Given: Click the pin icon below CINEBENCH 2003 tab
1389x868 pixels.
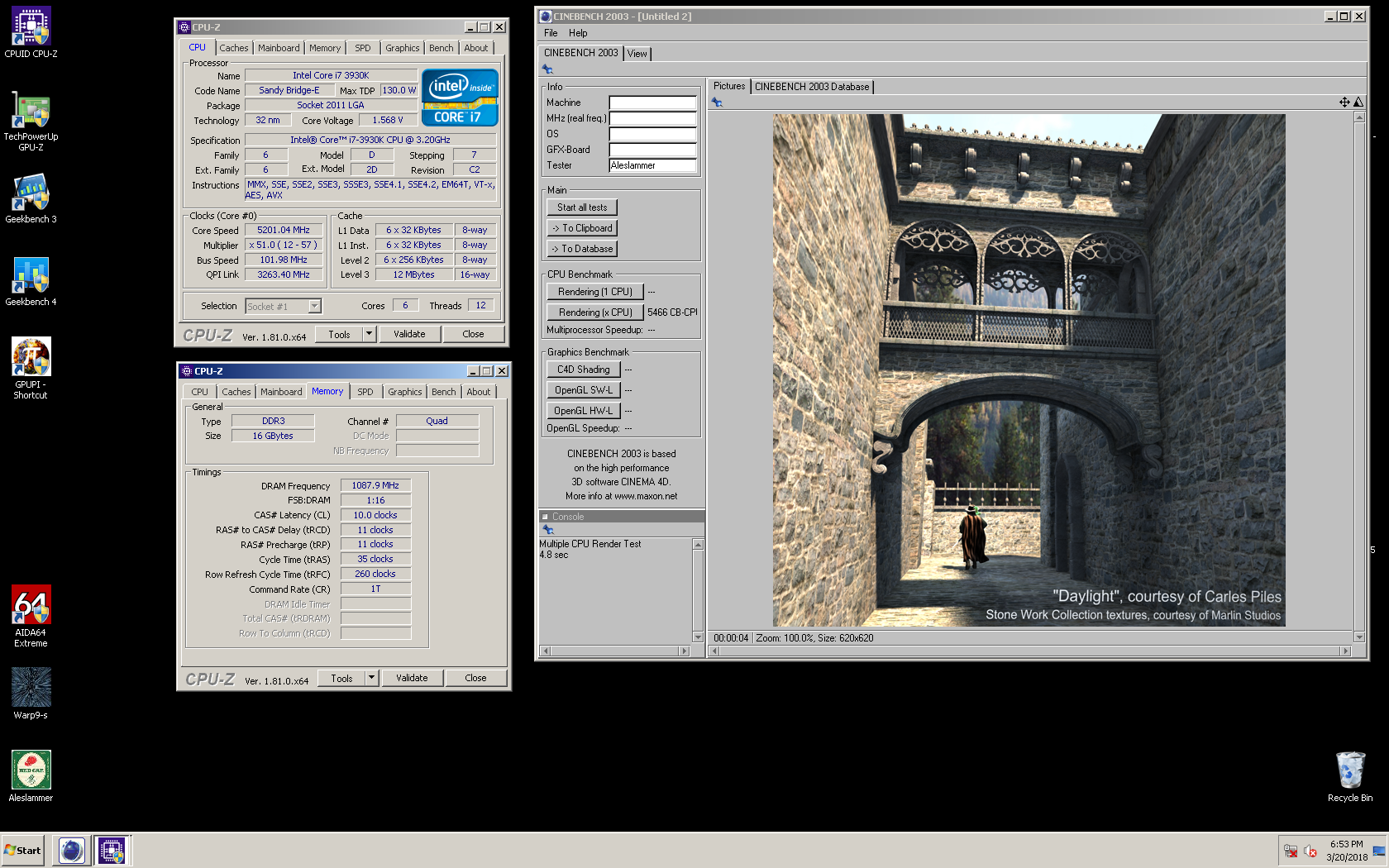Looking at the screenshot, I should pos(547,69).
